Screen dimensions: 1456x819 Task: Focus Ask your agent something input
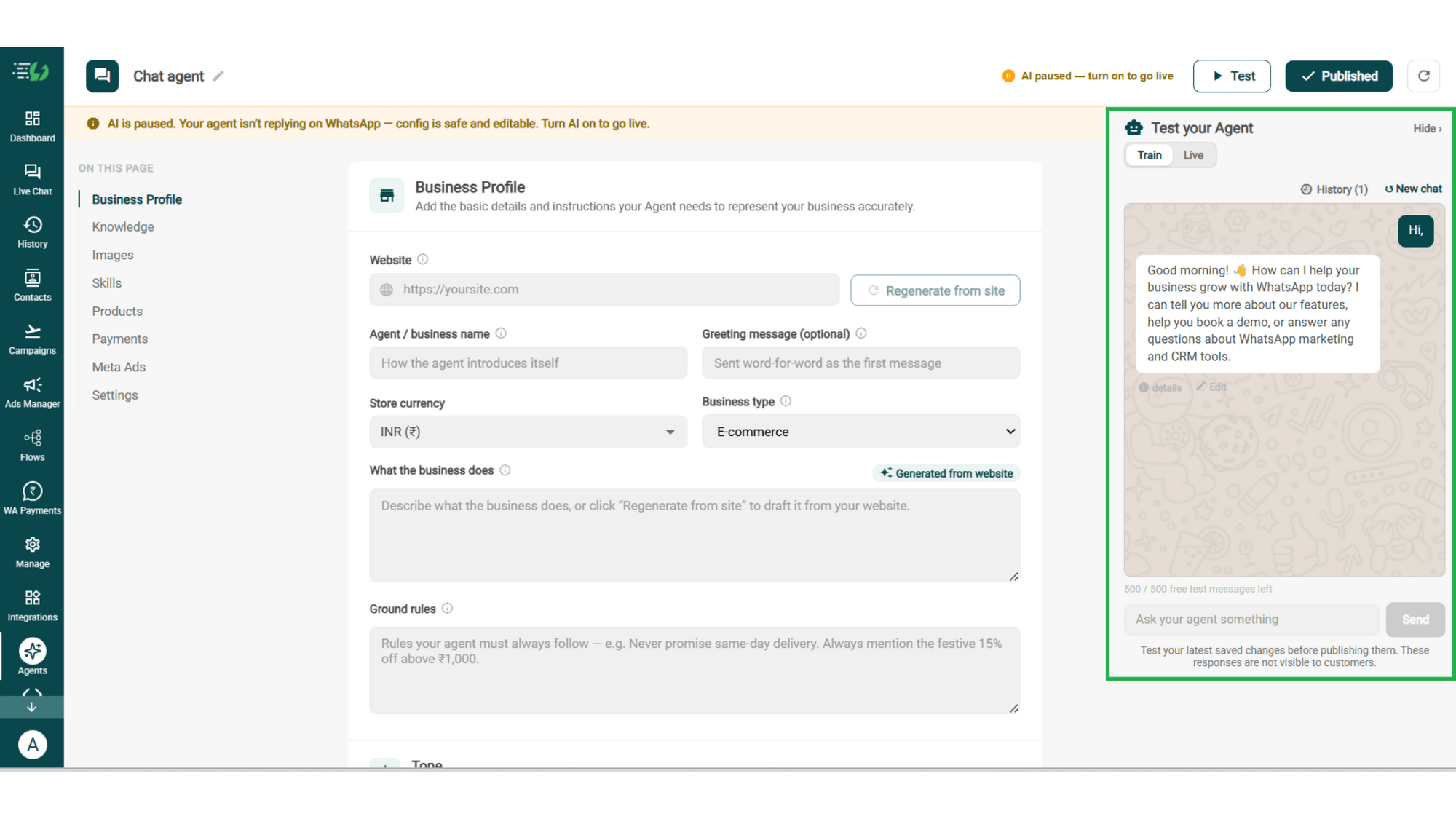[1251, 620]
